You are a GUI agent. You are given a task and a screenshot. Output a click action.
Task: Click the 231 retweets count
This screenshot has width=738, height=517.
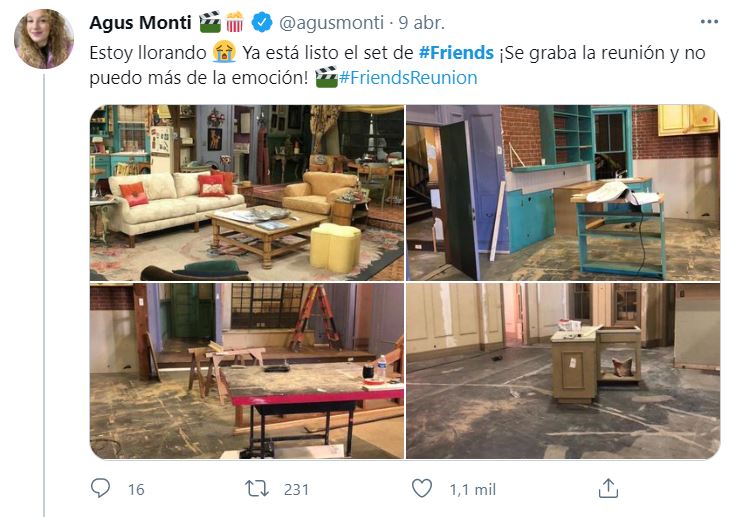click(x=297, y=490)
